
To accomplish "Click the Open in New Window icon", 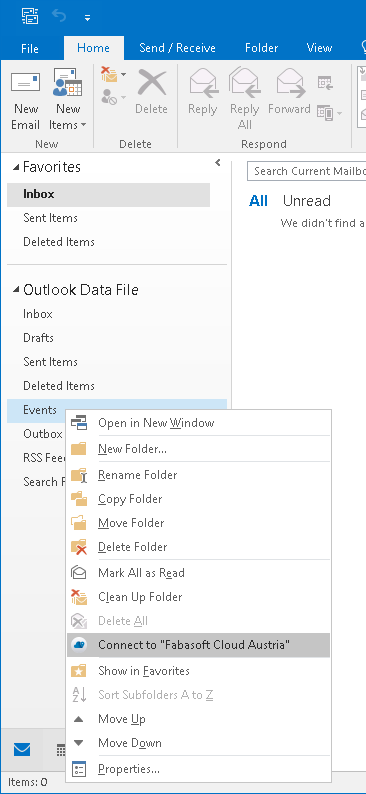I will click(79, 423).
